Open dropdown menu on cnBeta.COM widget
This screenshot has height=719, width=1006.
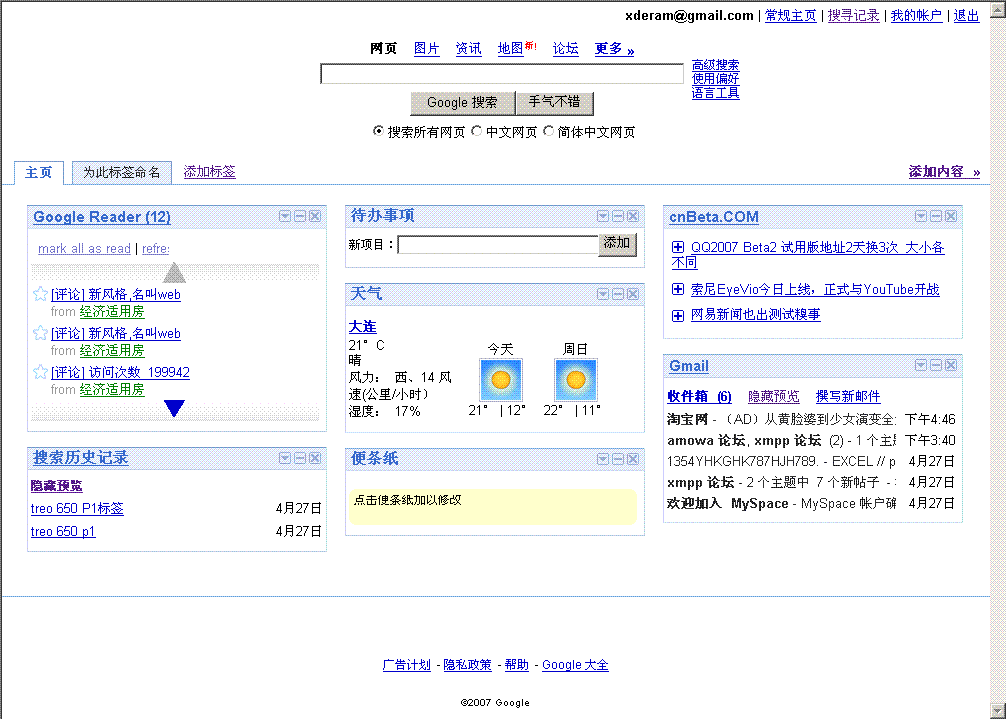921,216
